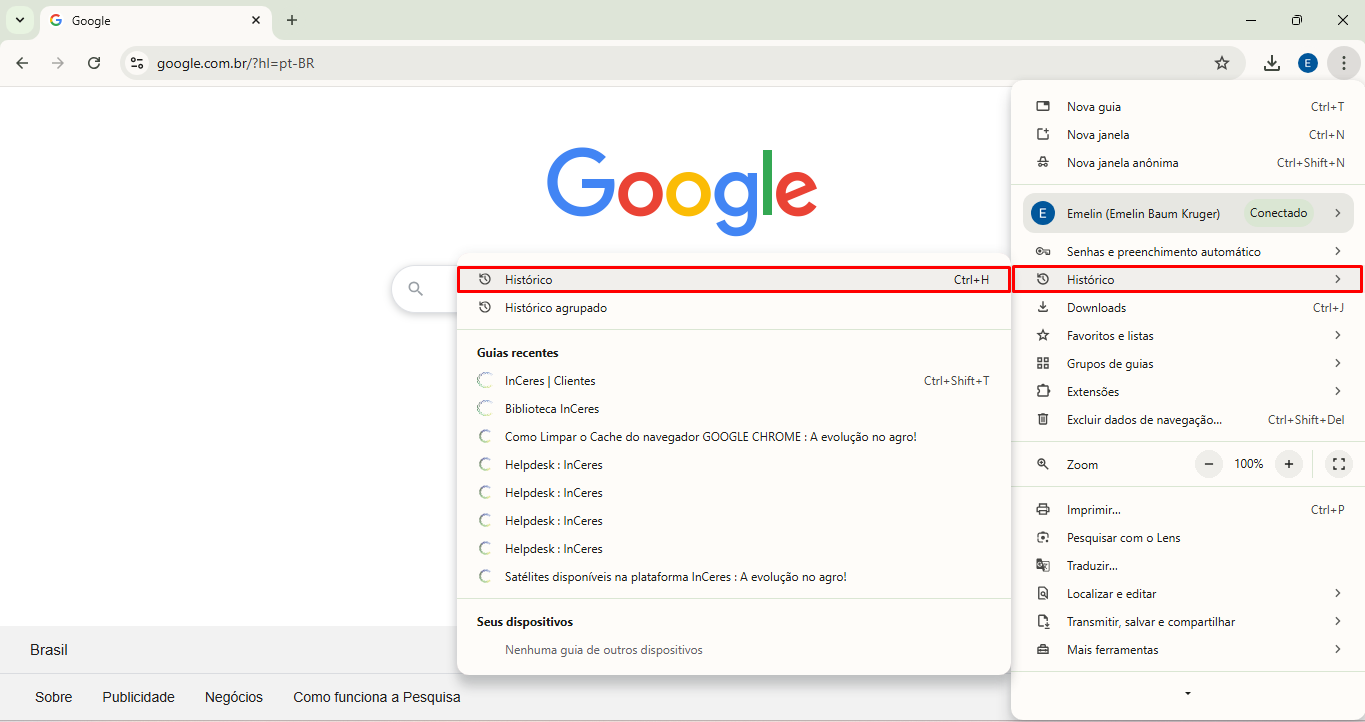Click the 100% zoom level value
The height and width of the screenshot is (722, 1365).
(1249, 464)
